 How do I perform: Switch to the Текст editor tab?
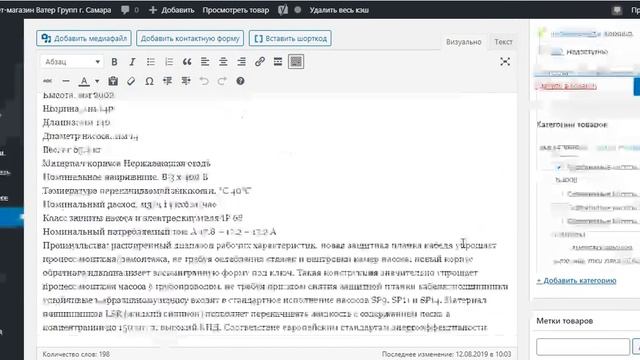(503, 42)
